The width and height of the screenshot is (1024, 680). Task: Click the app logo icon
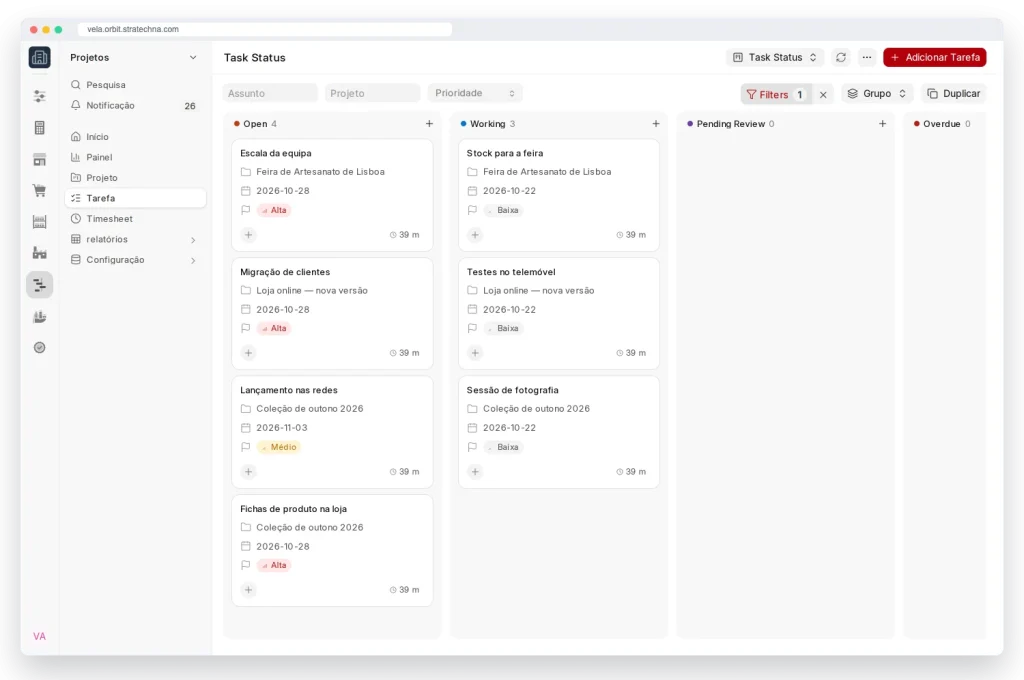(x=40, y=57)
